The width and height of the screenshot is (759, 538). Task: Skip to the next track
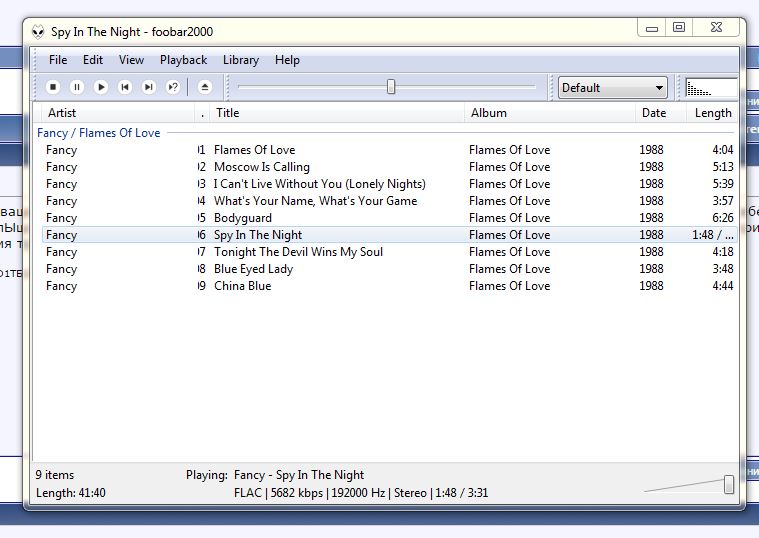149,88
